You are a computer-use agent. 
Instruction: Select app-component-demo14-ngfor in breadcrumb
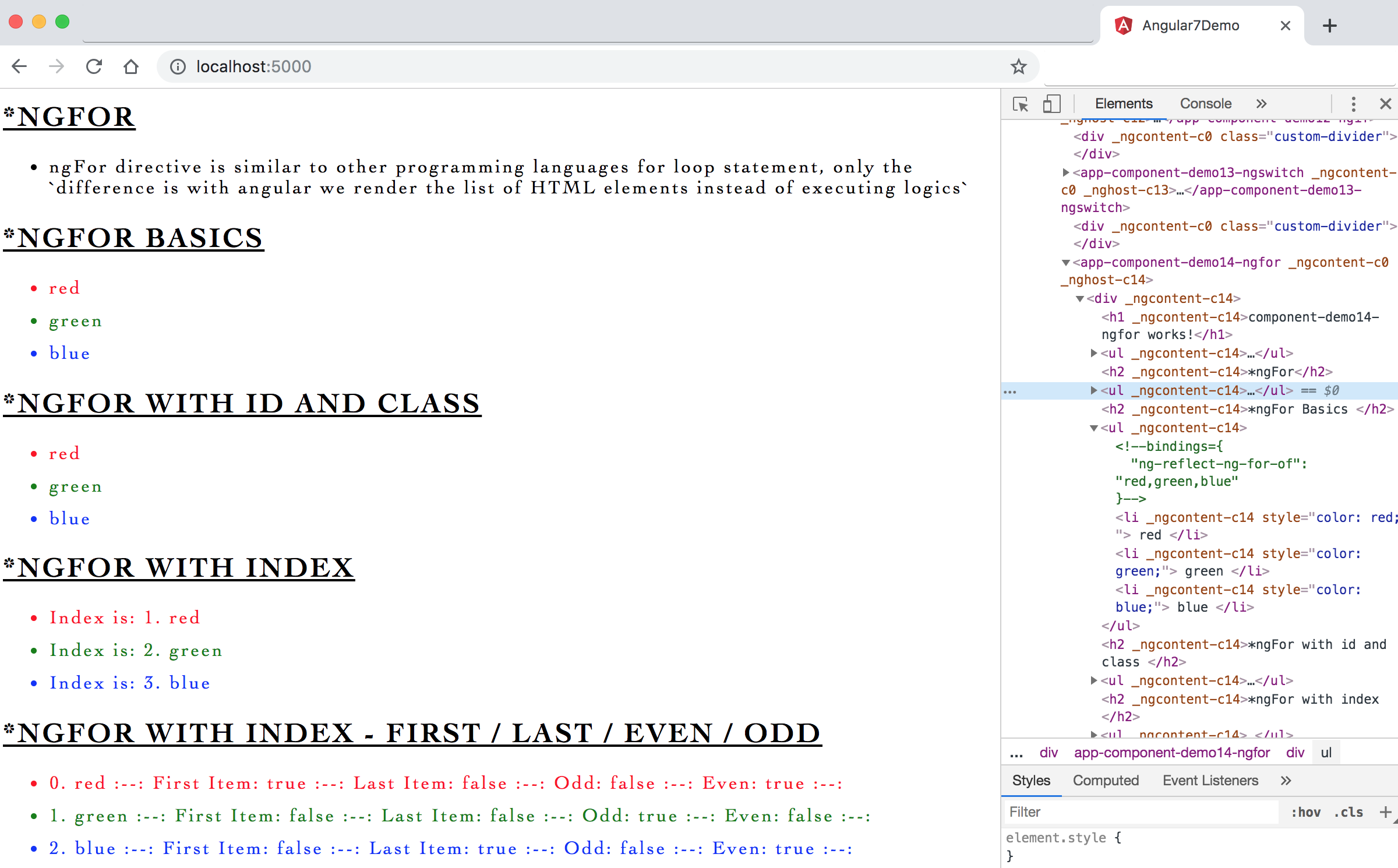(x=1171, y=753)
